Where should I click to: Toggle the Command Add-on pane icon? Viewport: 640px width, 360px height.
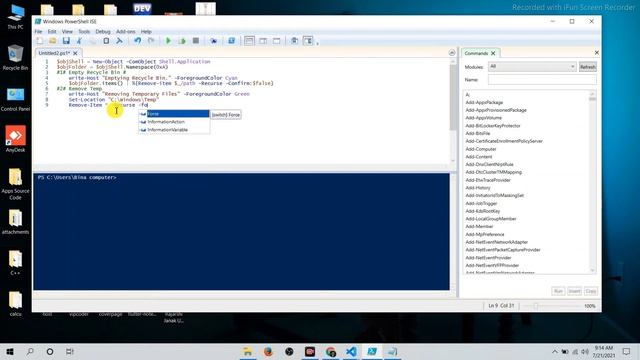308,41
